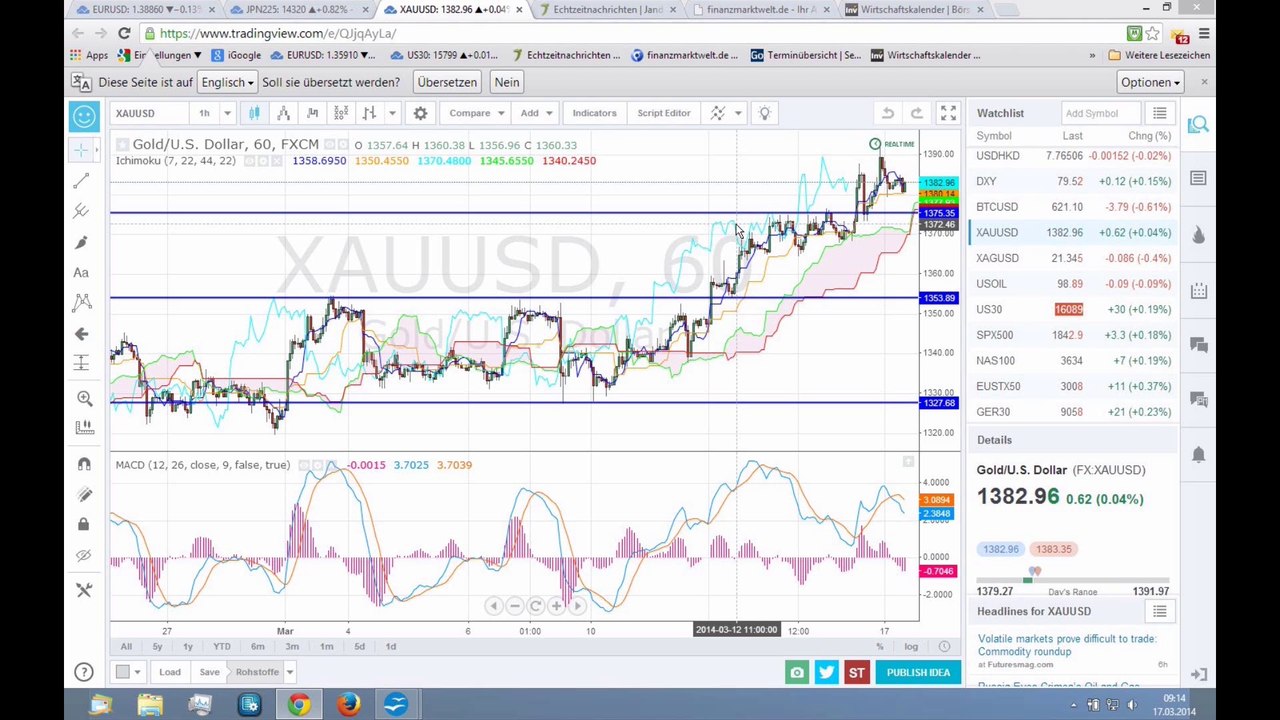
Task: Select the brush drawing tool
Action: coord(82,242)
